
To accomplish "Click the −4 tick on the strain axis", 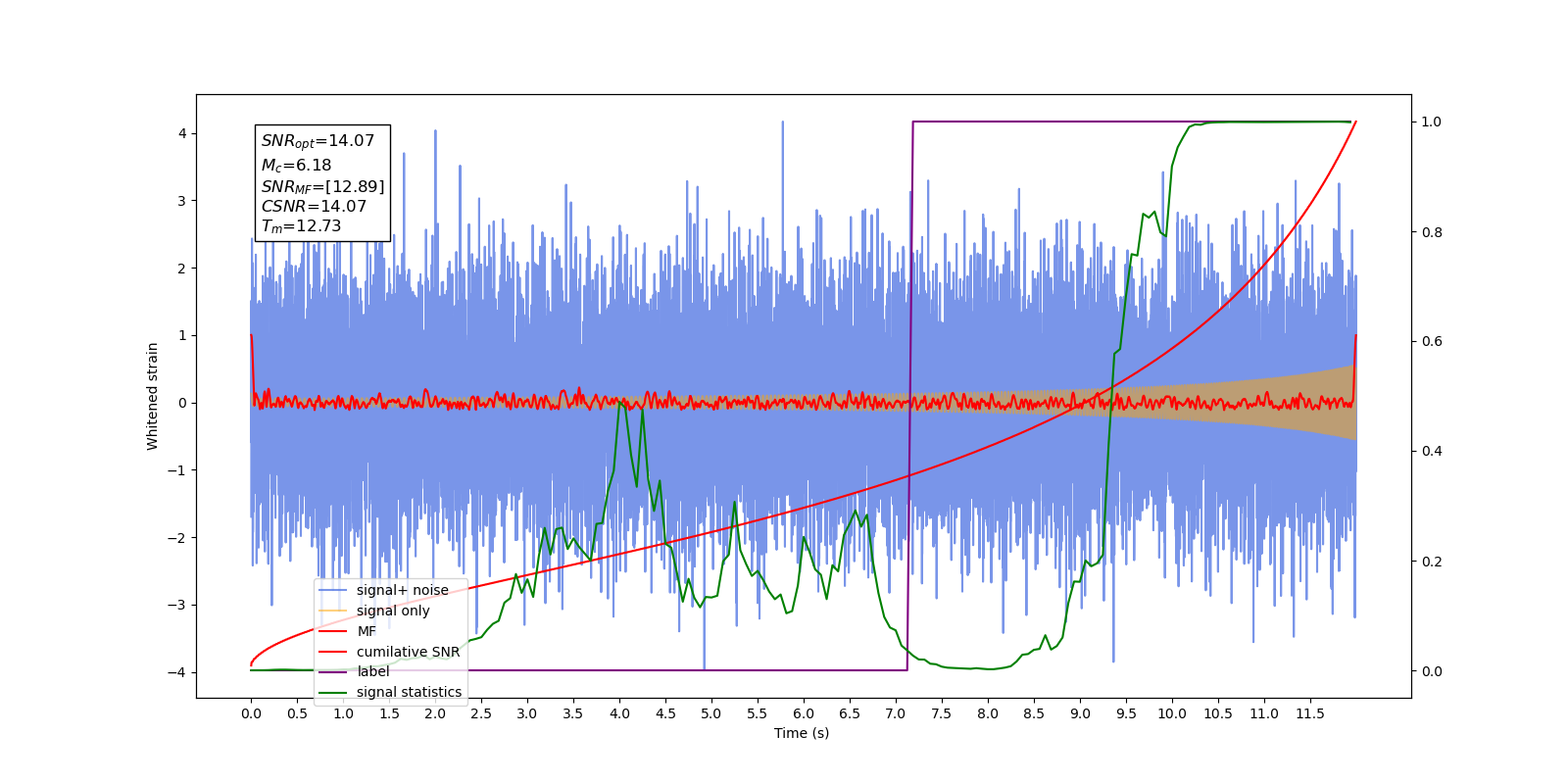I will coord(176,672).
